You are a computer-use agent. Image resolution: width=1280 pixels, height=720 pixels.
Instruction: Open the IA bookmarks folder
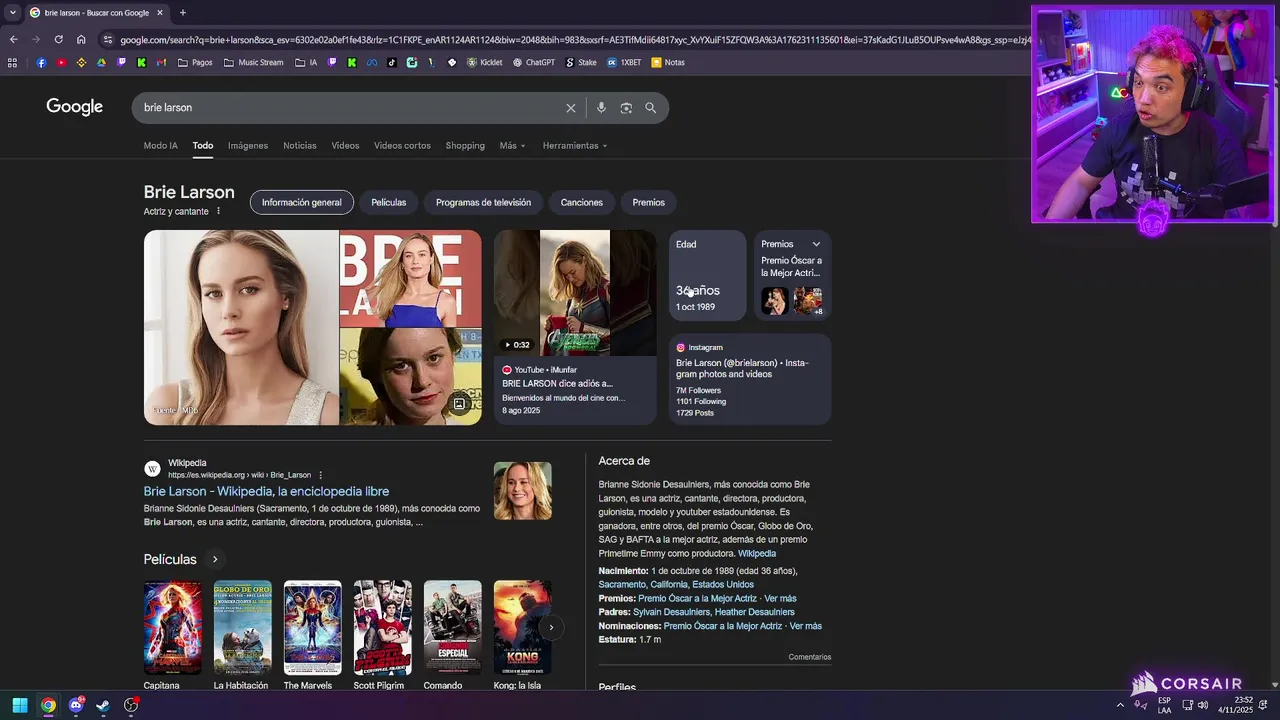point(306,62)
